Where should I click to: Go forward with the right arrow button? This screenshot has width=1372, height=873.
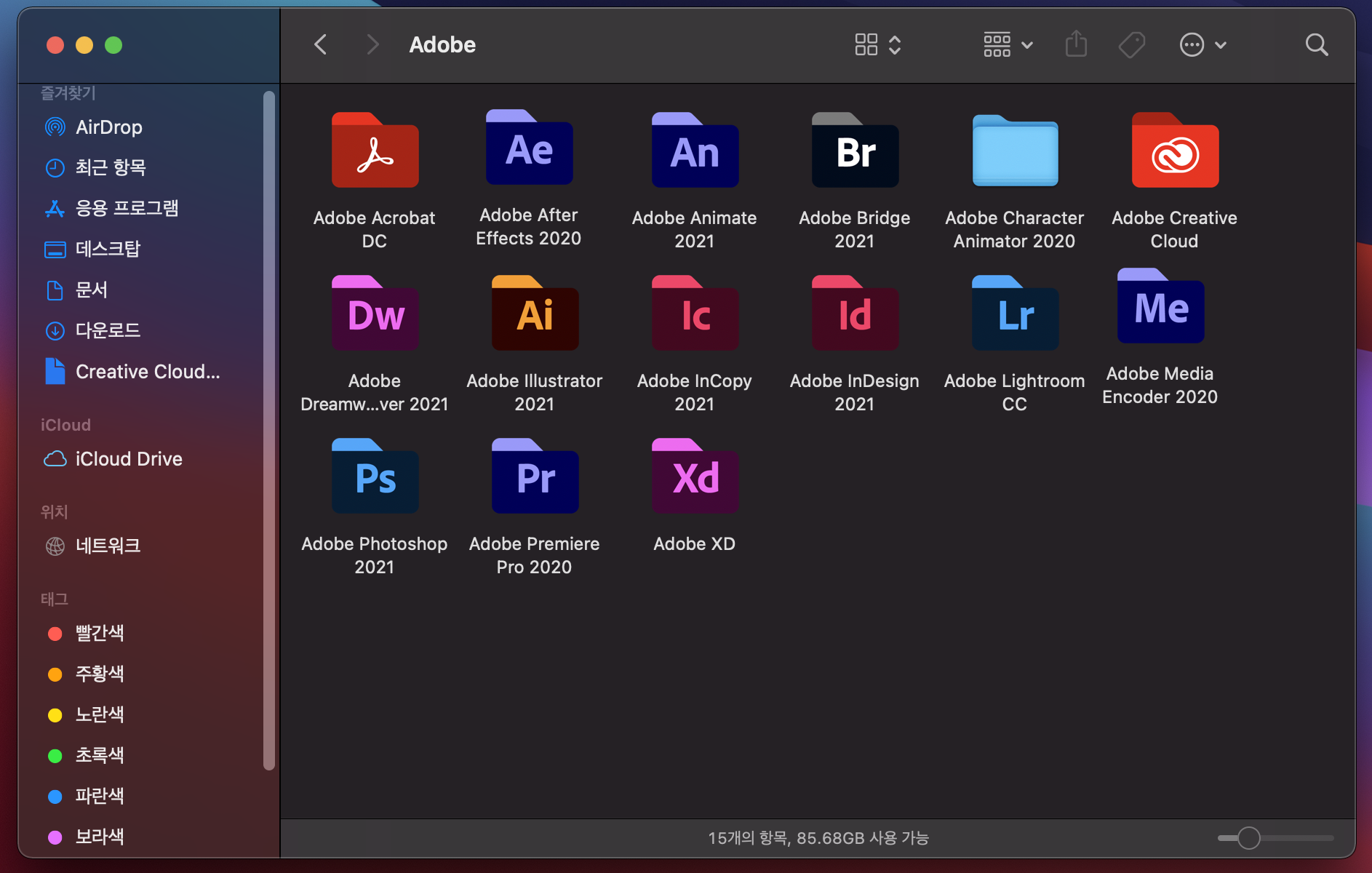click(372, 44)
